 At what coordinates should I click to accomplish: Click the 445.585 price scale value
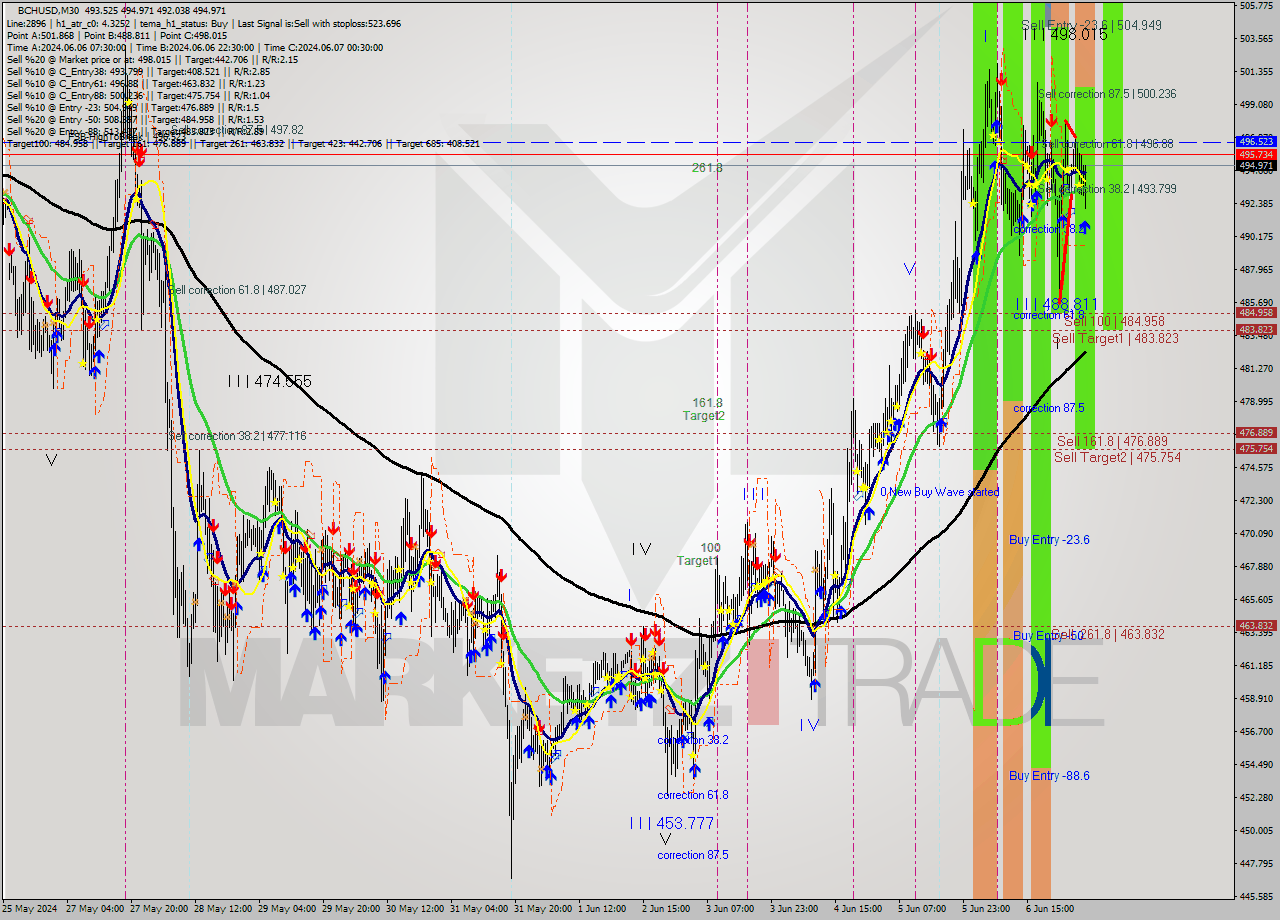tap(1256, 896)
